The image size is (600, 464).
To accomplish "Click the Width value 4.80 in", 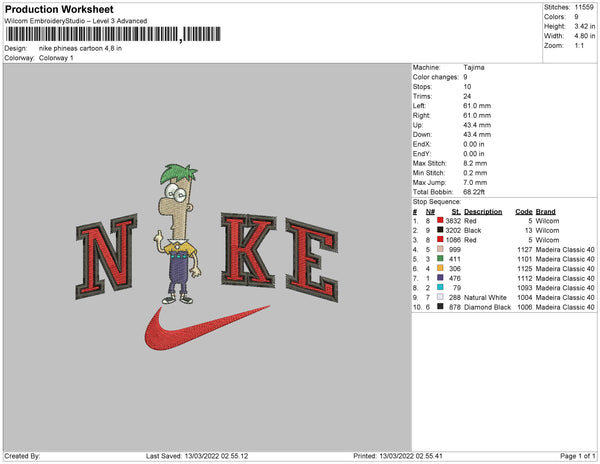I will pos(585,36).
